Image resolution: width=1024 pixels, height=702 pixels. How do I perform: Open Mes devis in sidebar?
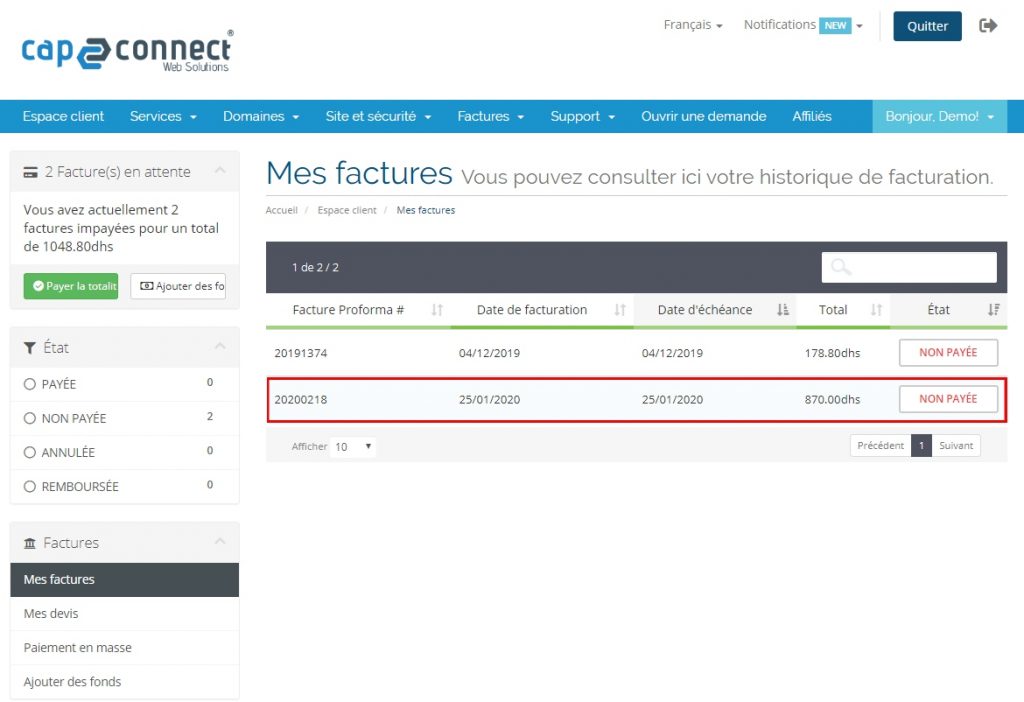point(51,613)
